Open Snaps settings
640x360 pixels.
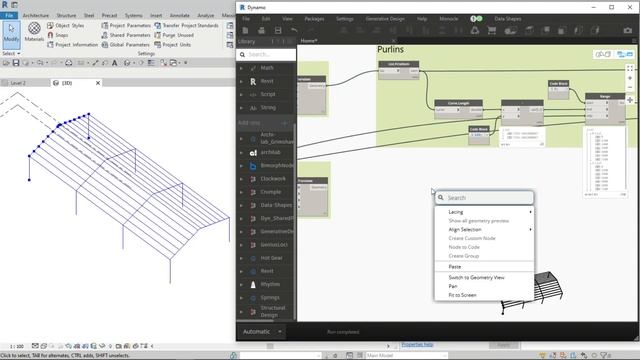(58, 35)
